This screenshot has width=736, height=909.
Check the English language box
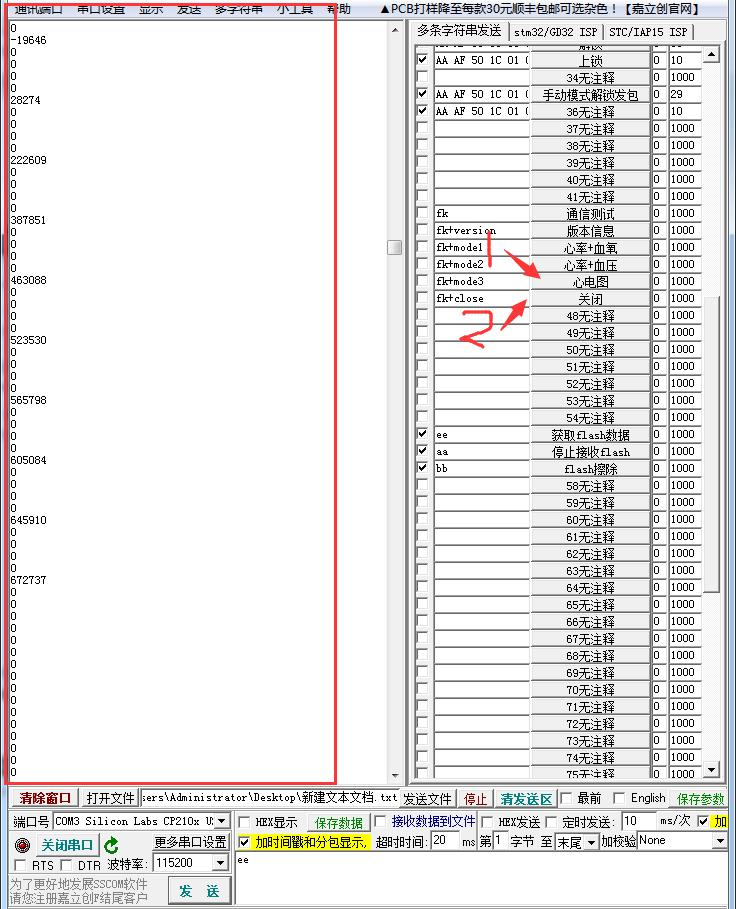pyautogui.click(x=619, y=798)
